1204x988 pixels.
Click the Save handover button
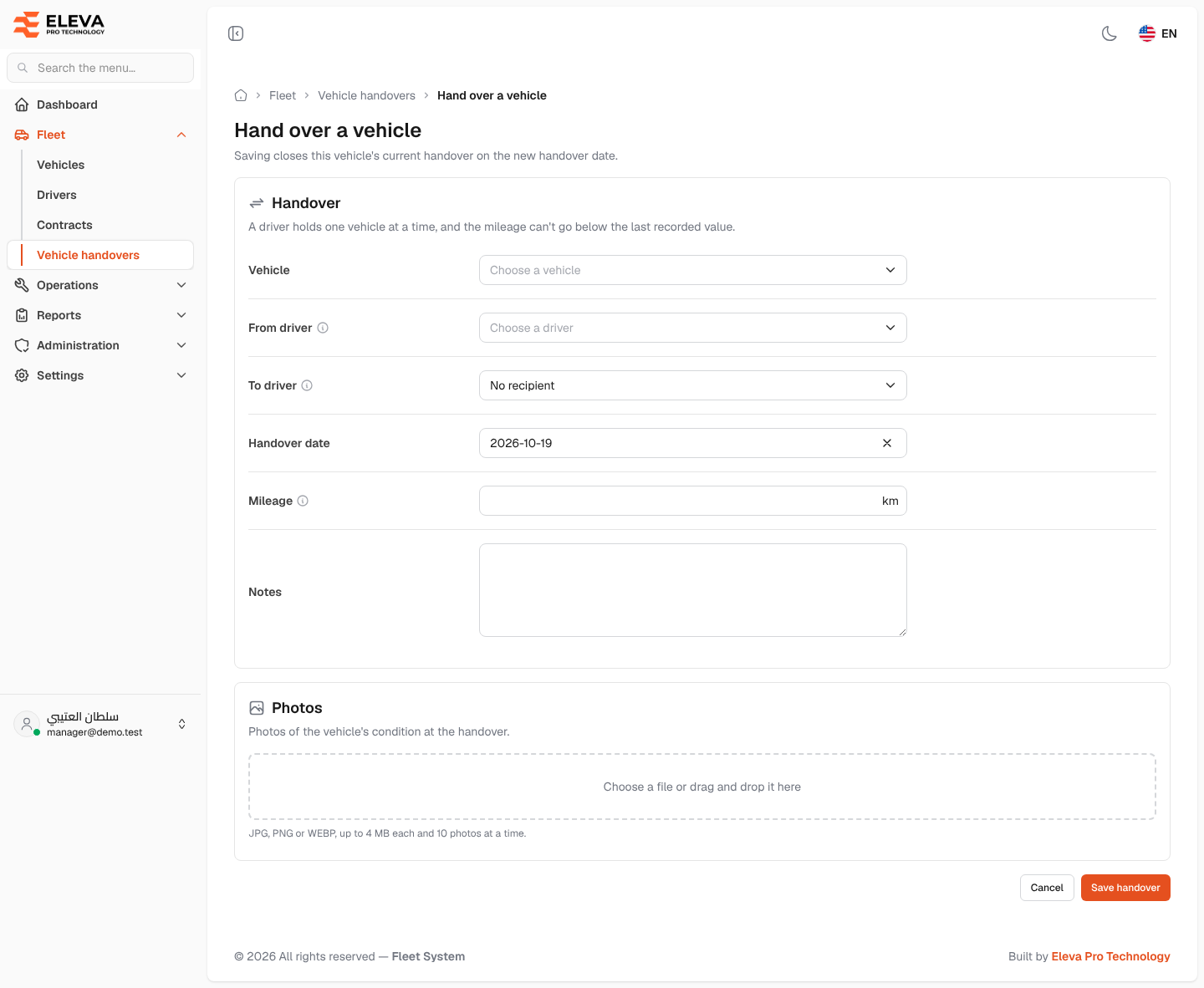1125,888
